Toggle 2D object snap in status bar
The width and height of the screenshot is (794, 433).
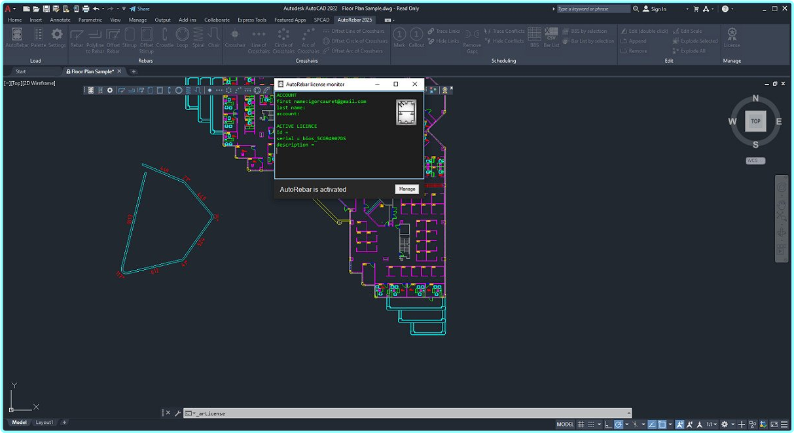click(x=662, y=424)
